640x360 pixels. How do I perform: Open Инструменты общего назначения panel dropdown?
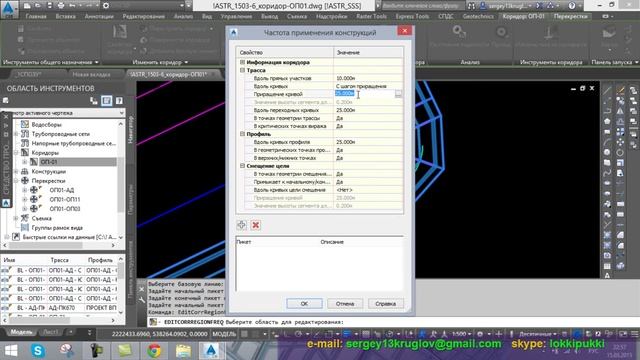96,62
